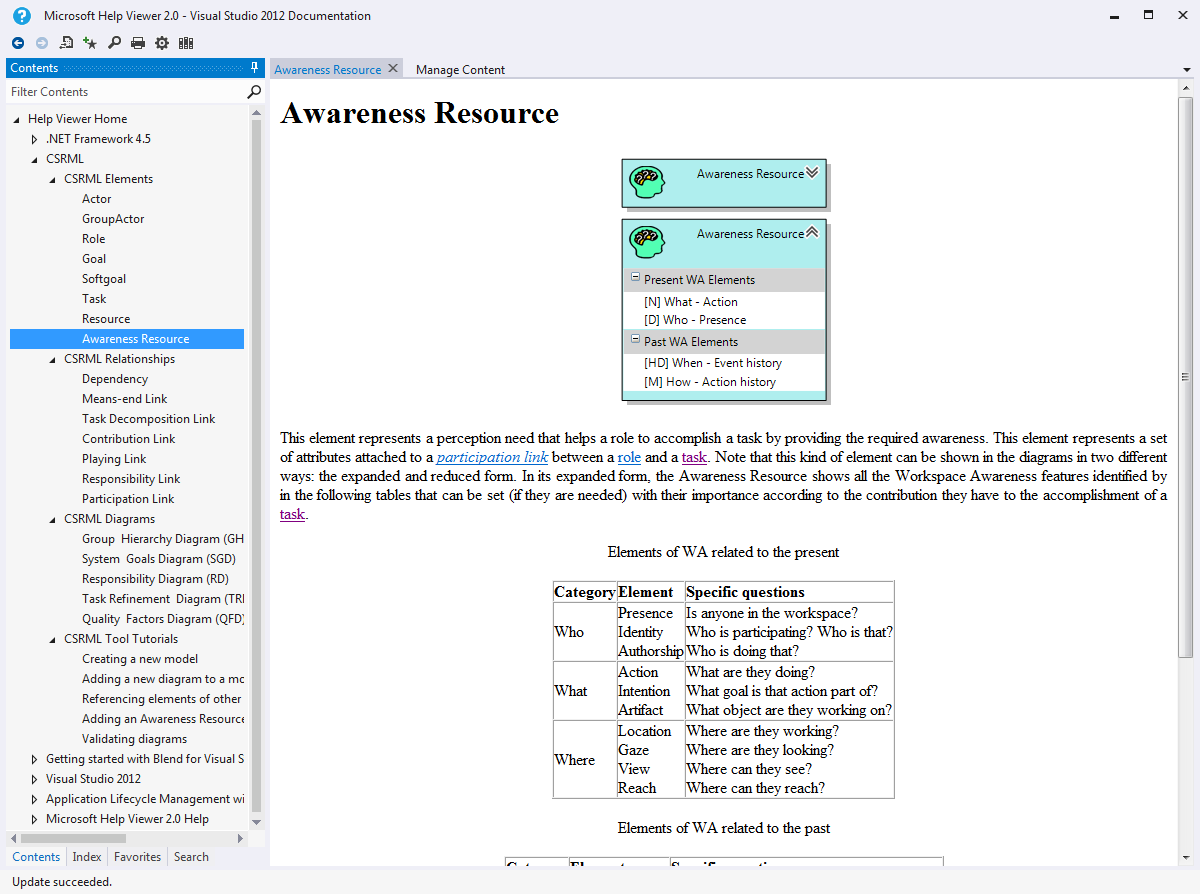Expand the collapsed Awareness Resource element chevron

[x=812, y=172]
